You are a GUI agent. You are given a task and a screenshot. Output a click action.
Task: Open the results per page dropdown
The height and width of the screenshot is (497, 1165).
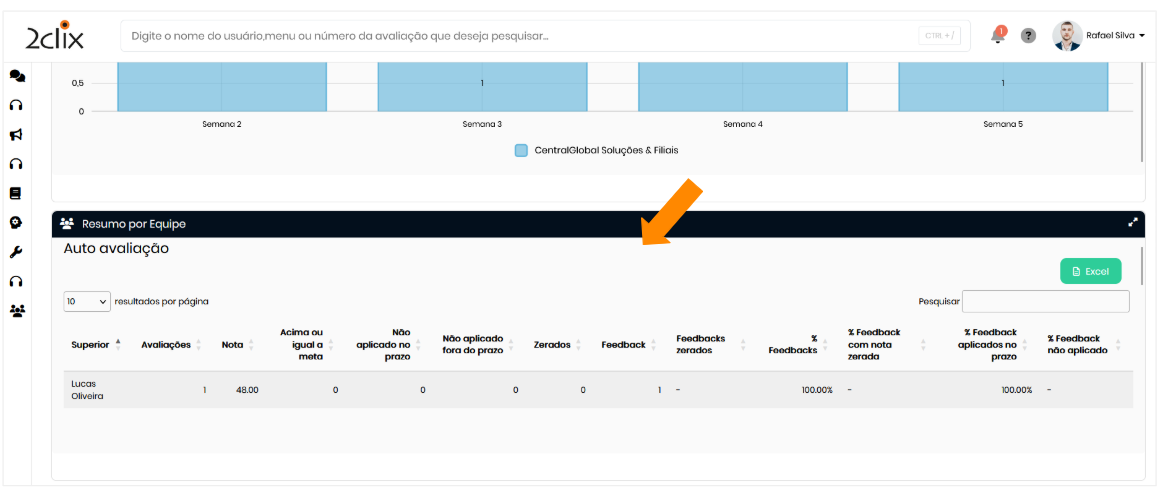click(x=87, y=301)
